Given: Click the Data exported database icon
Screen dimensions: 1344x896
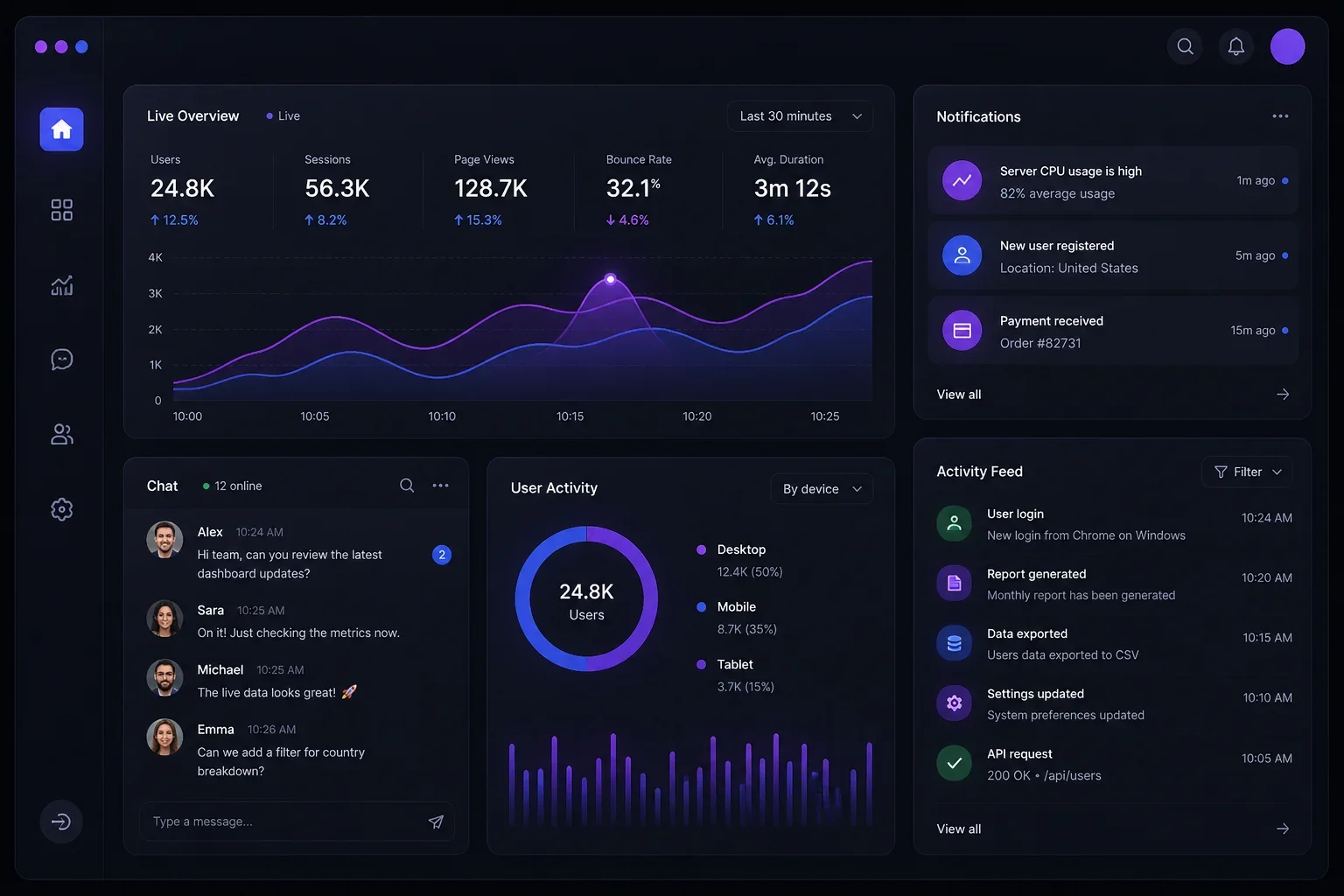Looking at the screenshot, I should 954,643.
